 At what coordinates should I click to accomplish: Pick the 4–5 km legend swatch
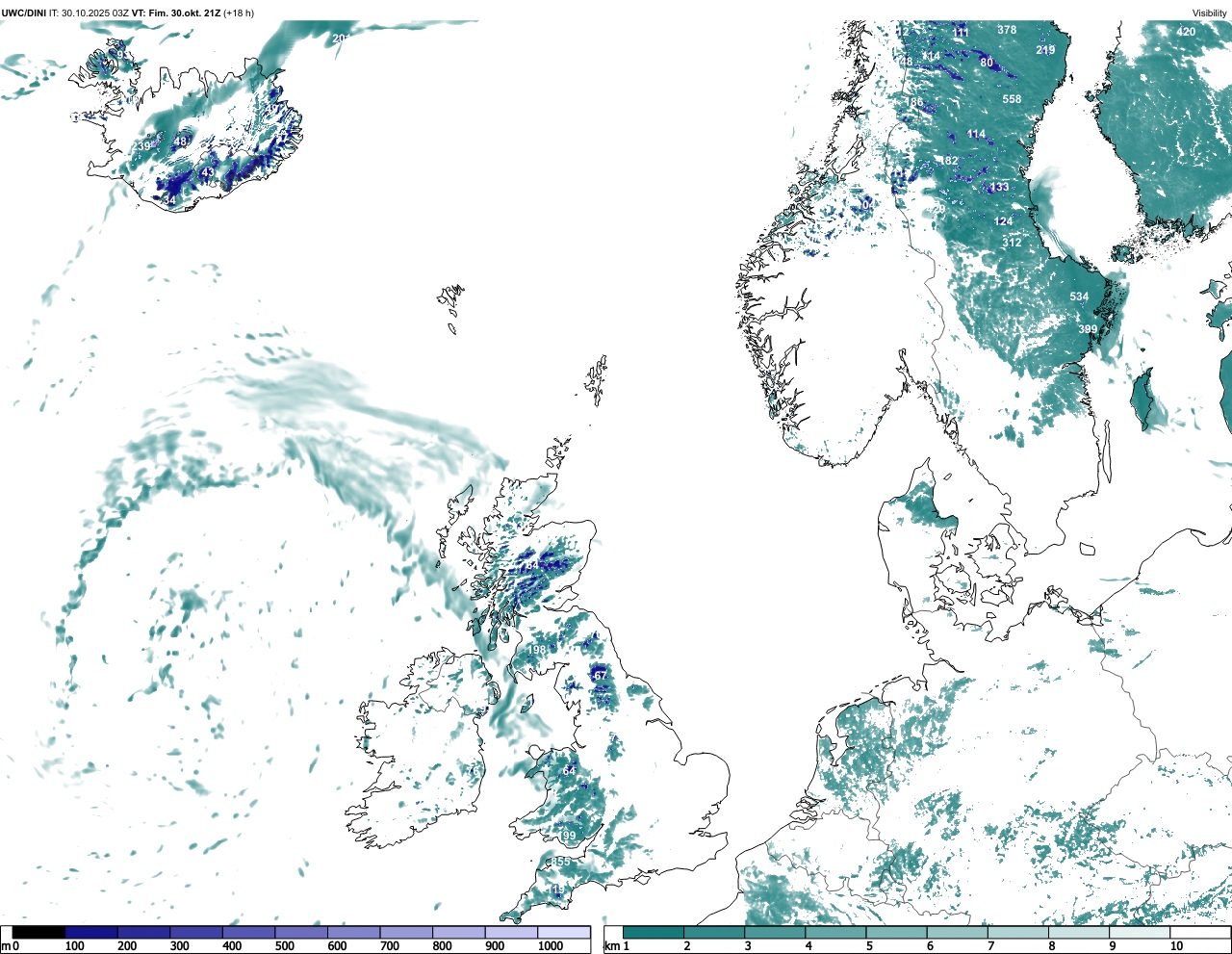(x=836, y=932)
